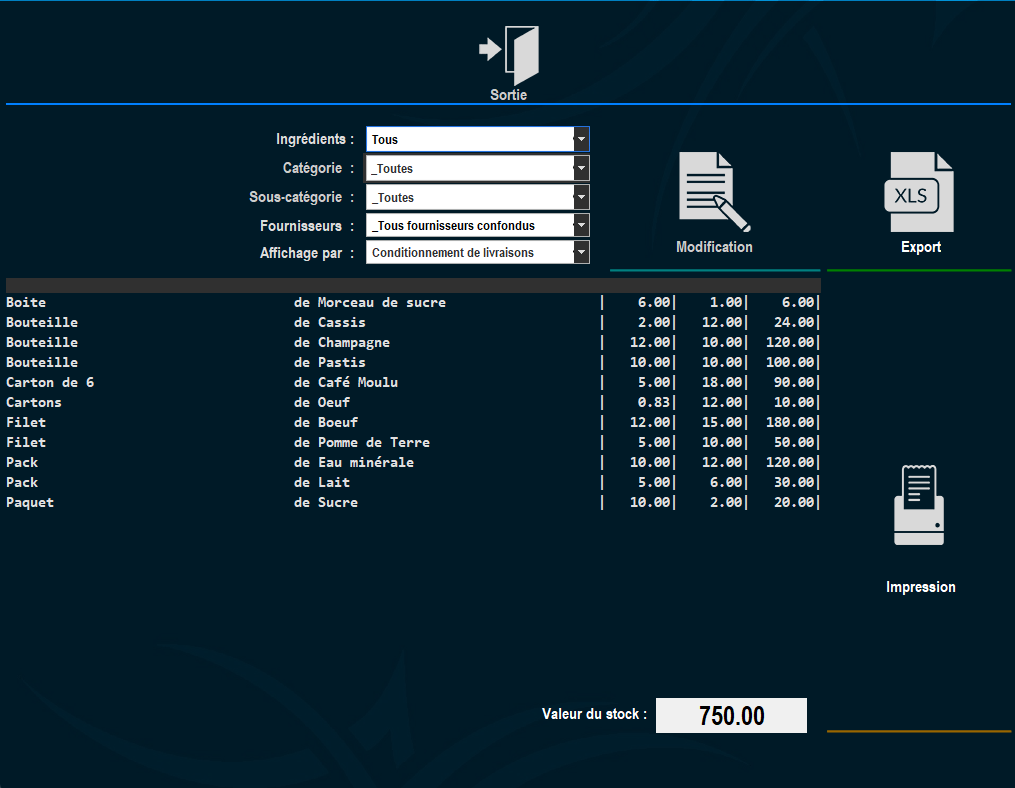Select the Bouteille de Champagne row
This screenshot has height=788, width=1015.
click(x=413, y=343)
